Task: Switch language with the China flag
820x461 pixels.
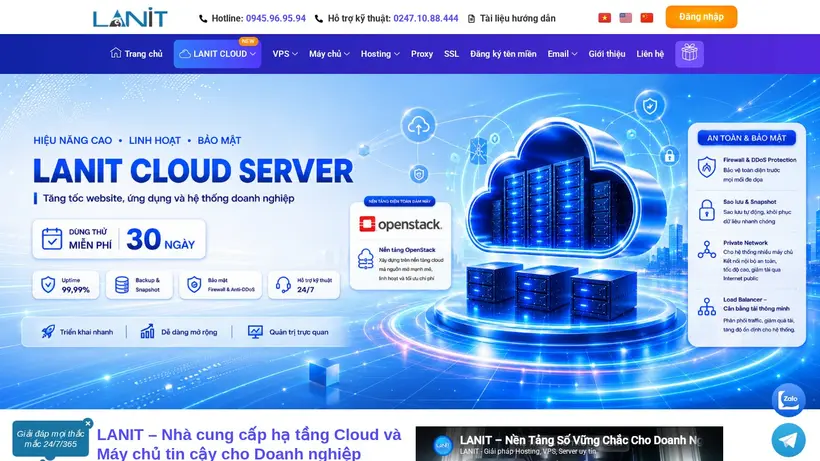Action: point(647,18)
